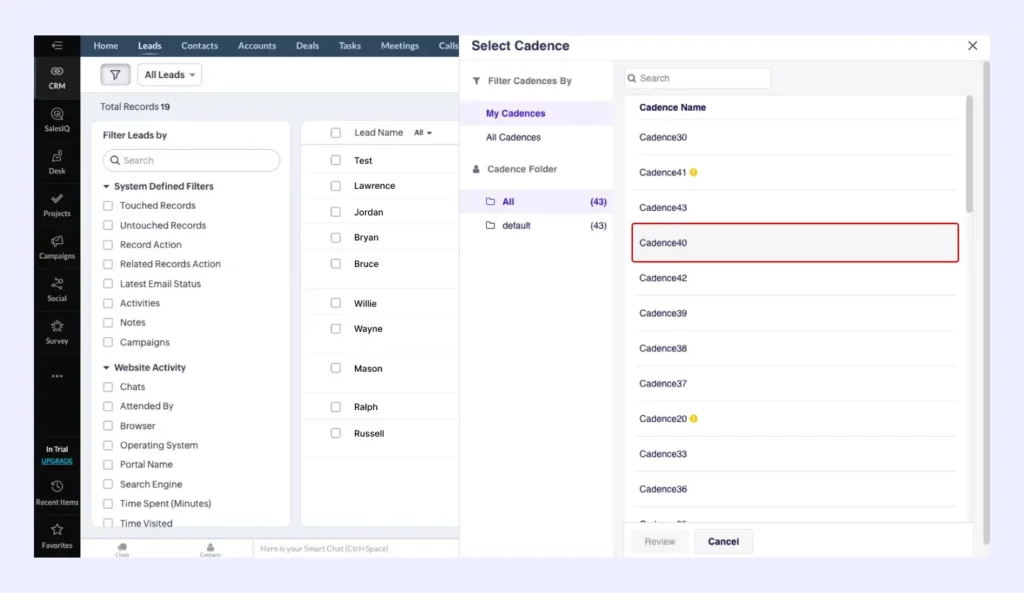Select the lead Mason checkbox
Screen dimensions: 1024x593
coord(336,368)
